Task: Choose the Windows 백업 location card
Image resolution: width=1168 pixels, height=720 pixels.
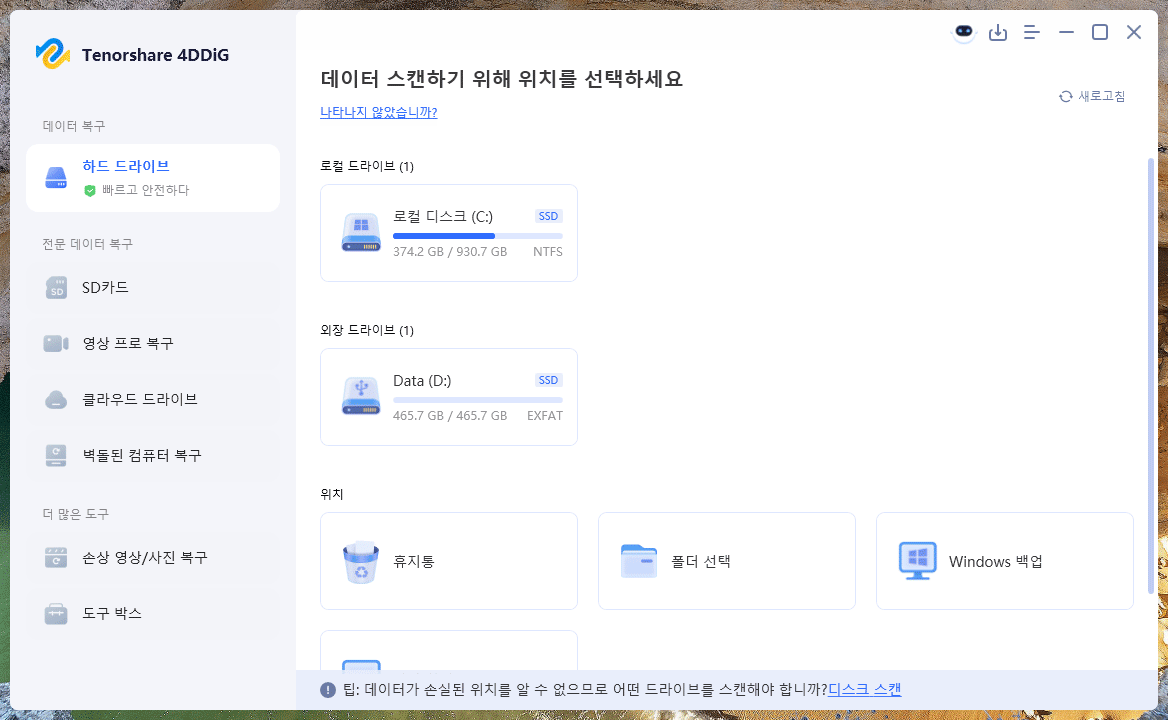Action: pos(1004,561)
